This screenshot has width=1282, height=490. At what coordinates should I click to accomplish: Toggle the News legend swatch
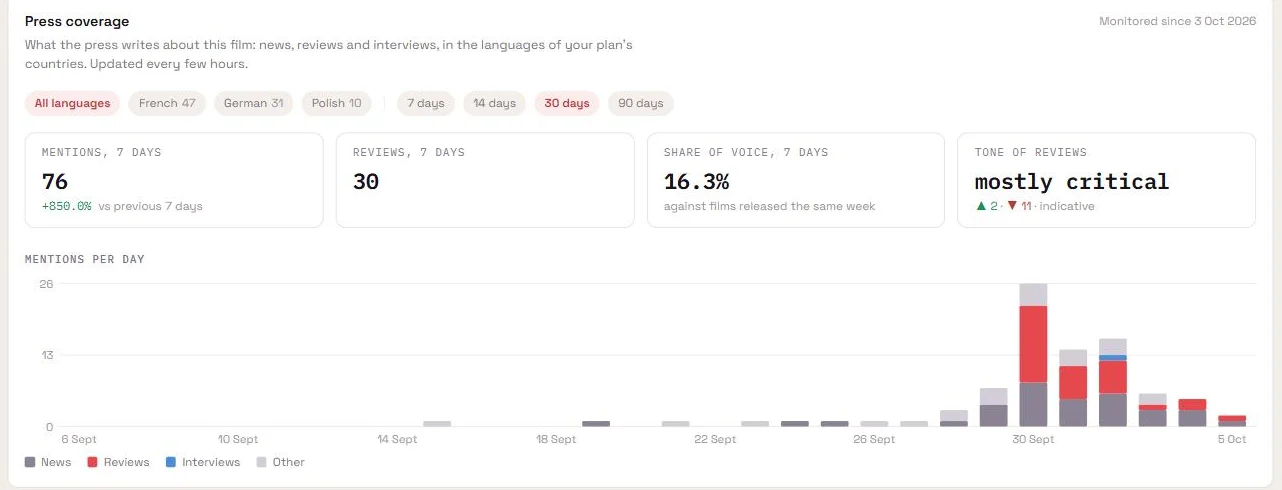(30, 462)
